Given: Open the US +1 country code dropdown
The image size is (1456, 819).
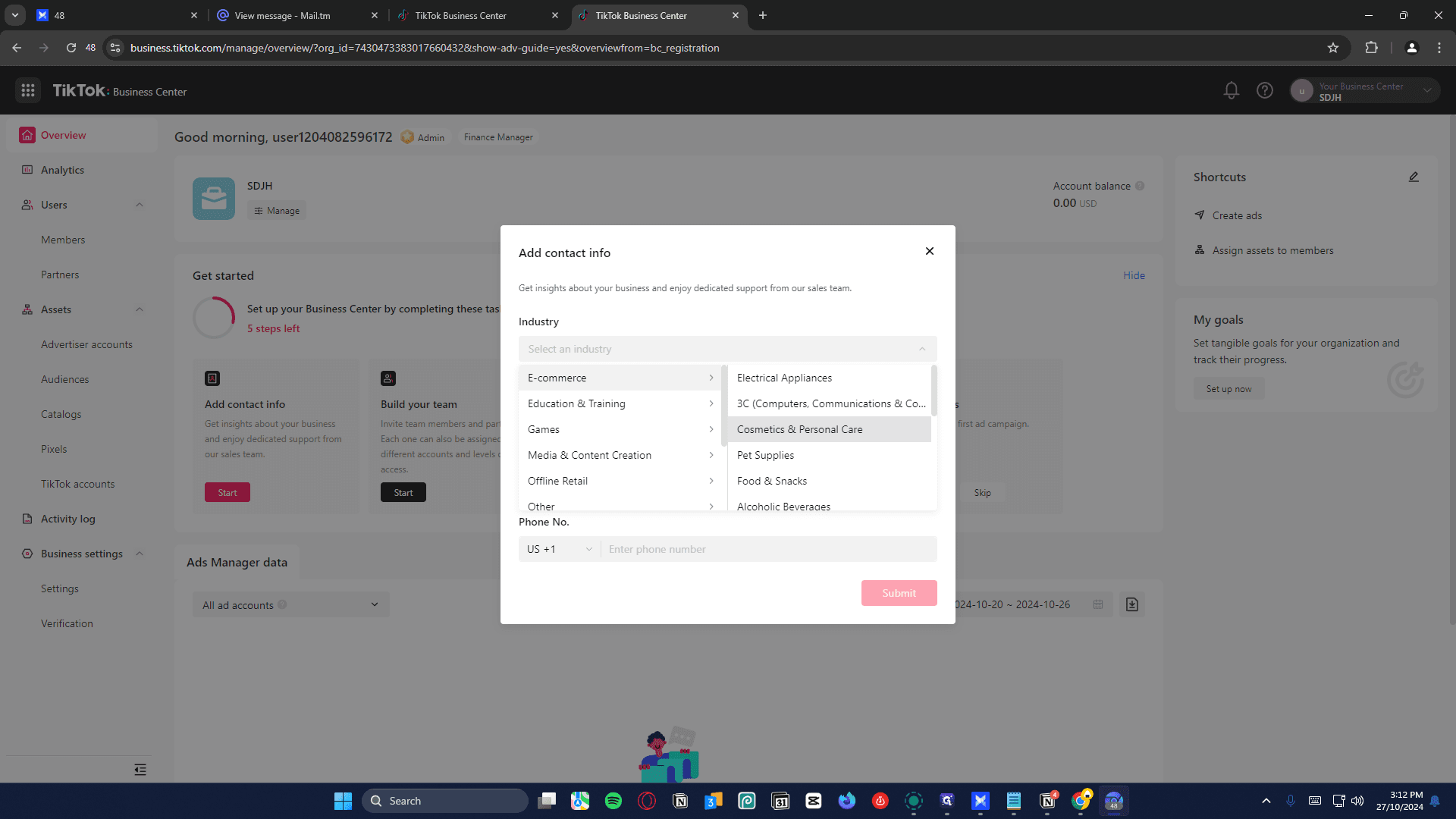Looking at the screenshot, I should coord(560,549).
